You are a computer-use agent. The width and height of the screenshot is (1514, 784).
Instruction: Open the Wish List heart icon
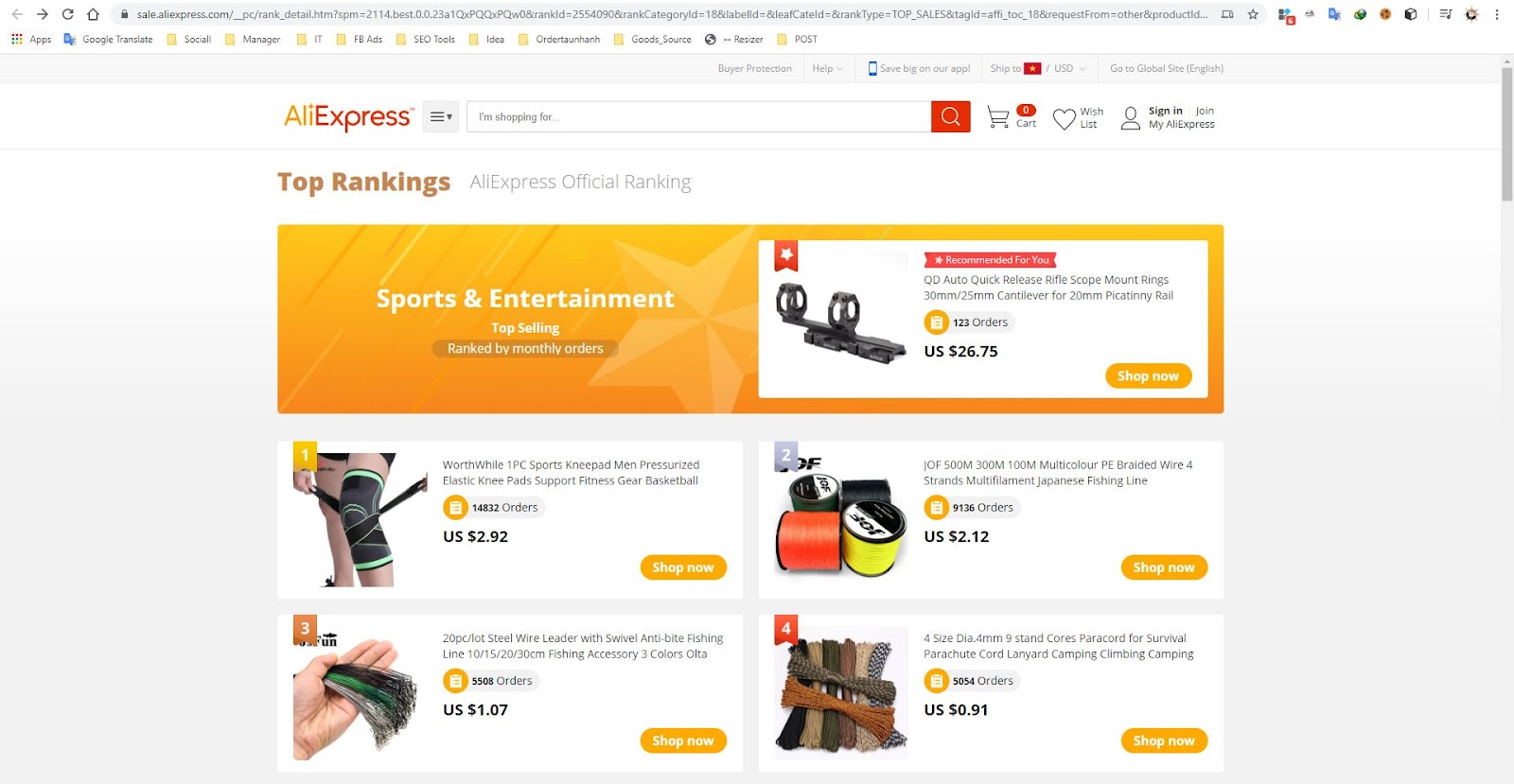(1065, 118)
